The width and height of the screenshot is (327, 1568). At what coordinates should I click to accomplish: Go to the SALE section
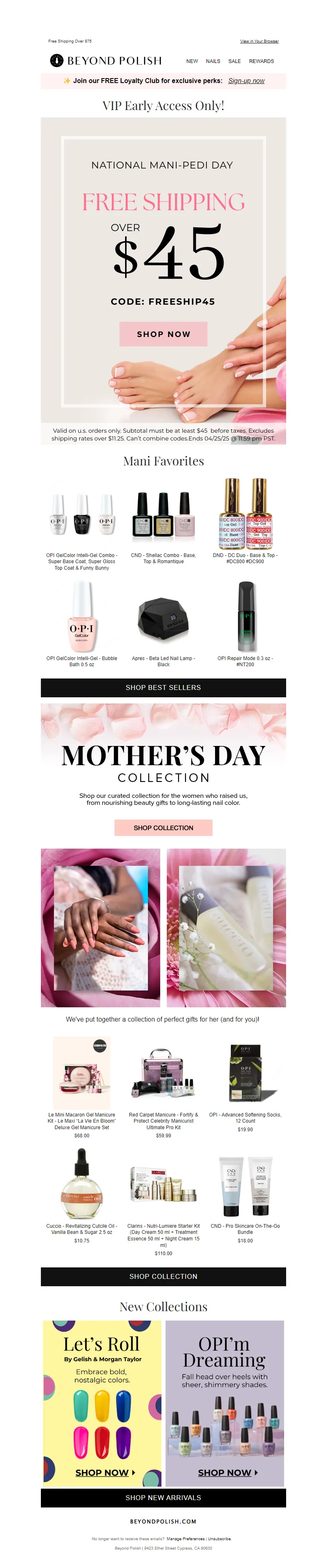pyautogui.click(x=235, y=61)
